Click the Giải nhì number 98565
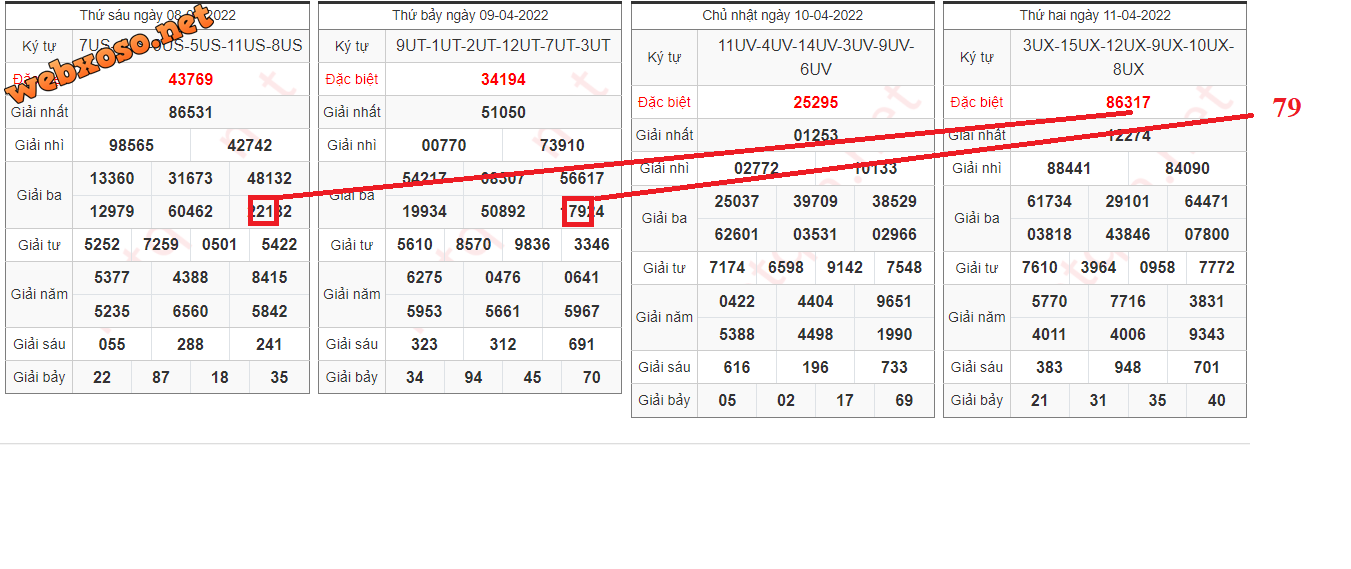Viewport: 1351px width, 569px height. pyautogui.click(x=131, y=145)
